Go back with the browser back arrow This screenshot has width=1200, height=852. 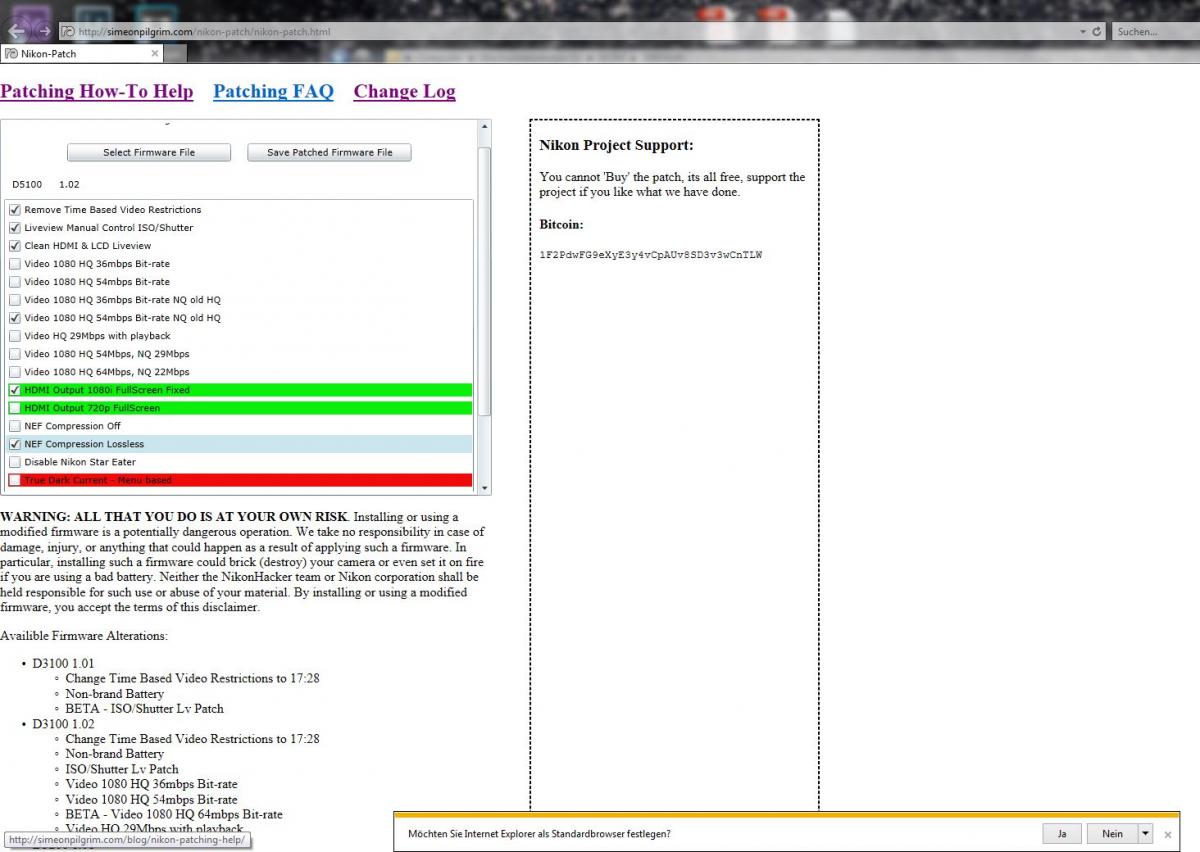(x=17, y=31)
